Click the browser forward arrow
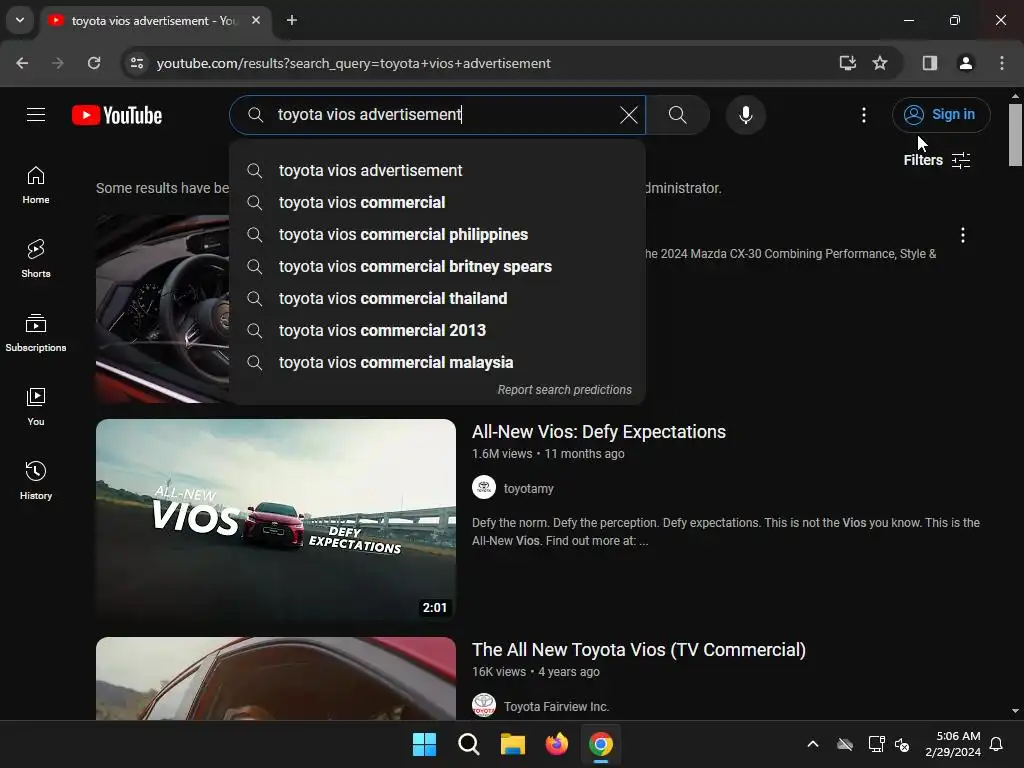The image size is (1024, 768). pyautogui.click(x=58, y=63)
